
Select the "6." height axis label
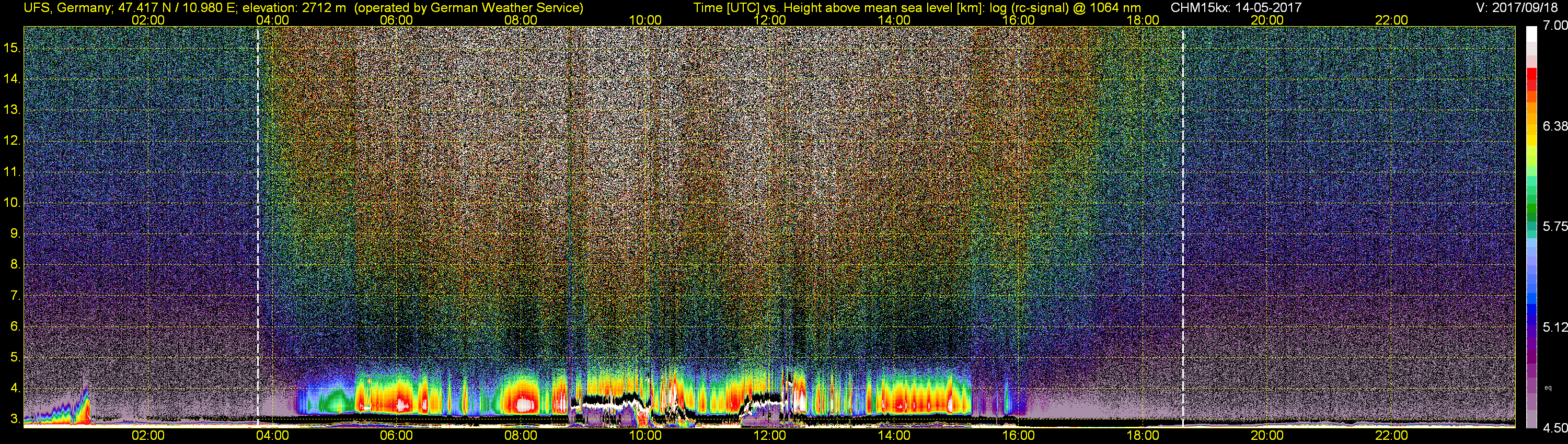tap(15, 326)
